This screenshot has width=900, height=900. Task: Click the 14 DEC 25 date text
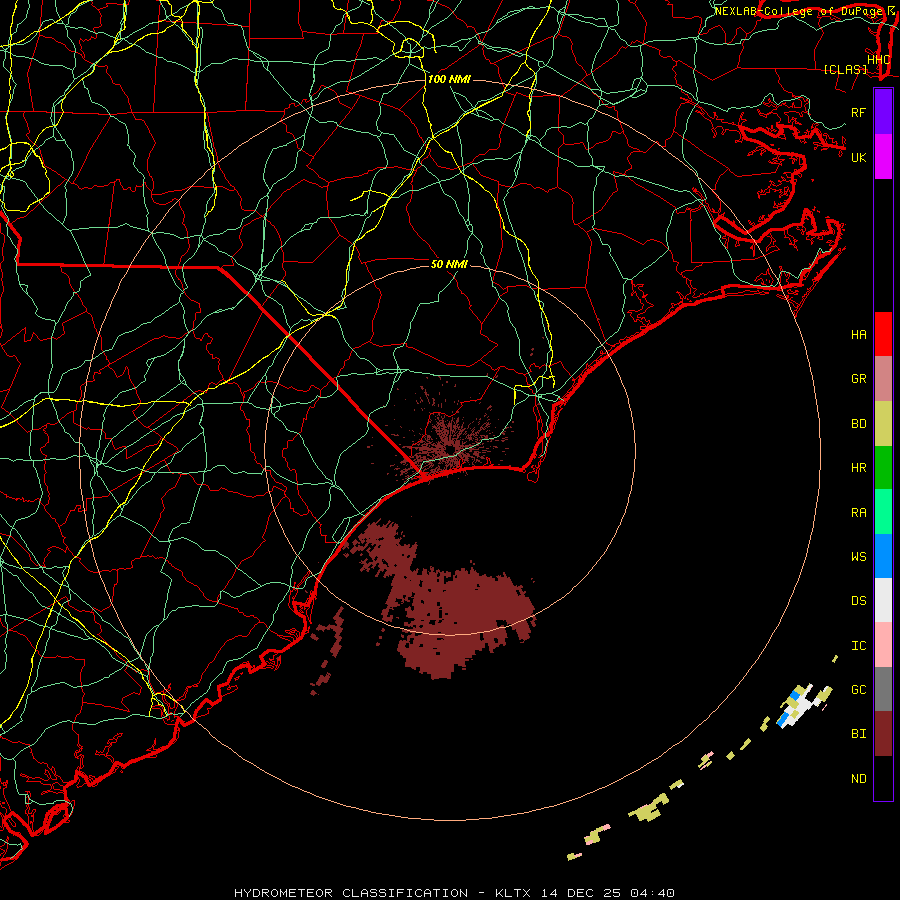(581, 893)
